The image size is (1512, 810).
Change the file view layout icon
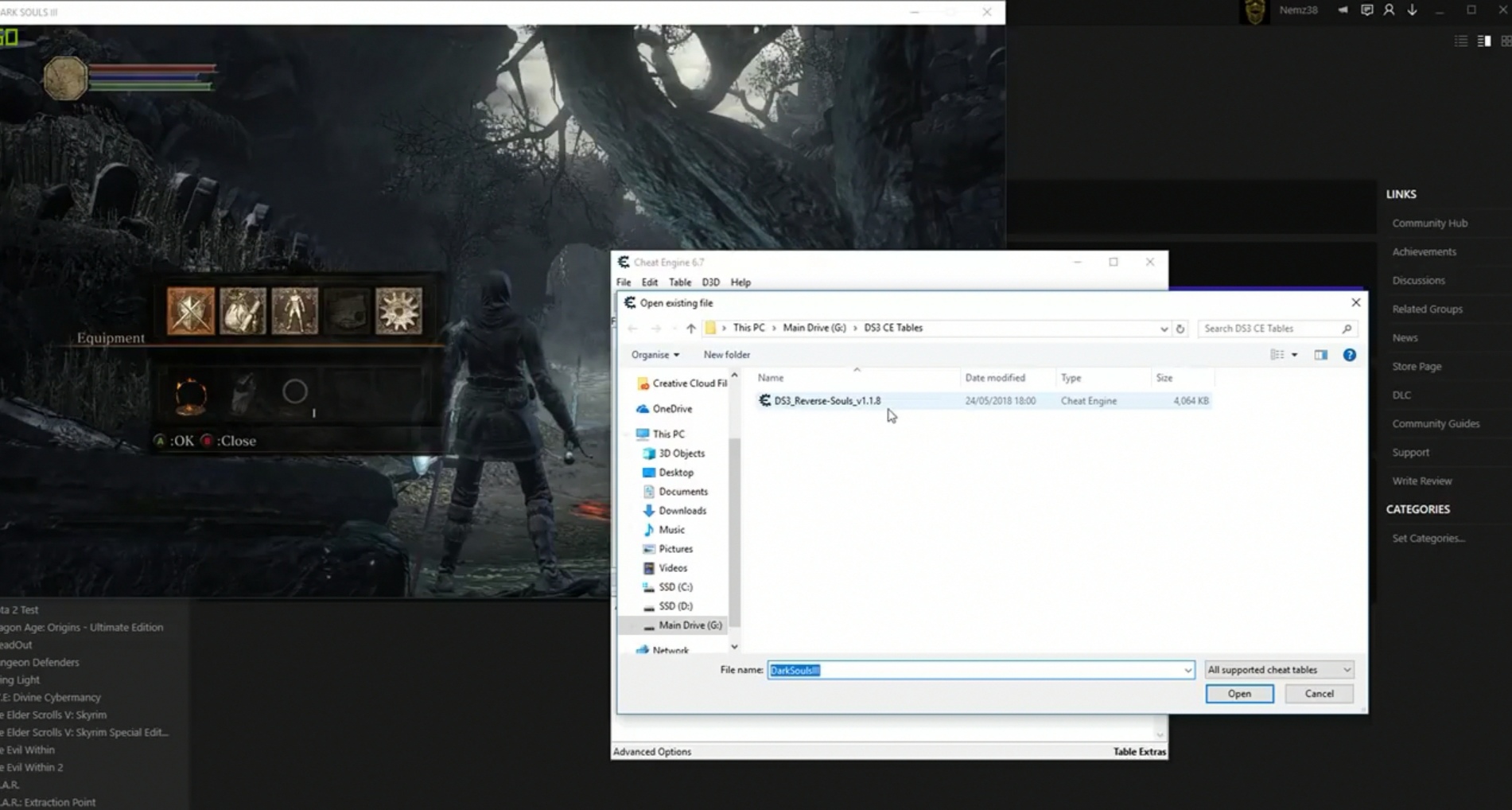point(1277,355)
